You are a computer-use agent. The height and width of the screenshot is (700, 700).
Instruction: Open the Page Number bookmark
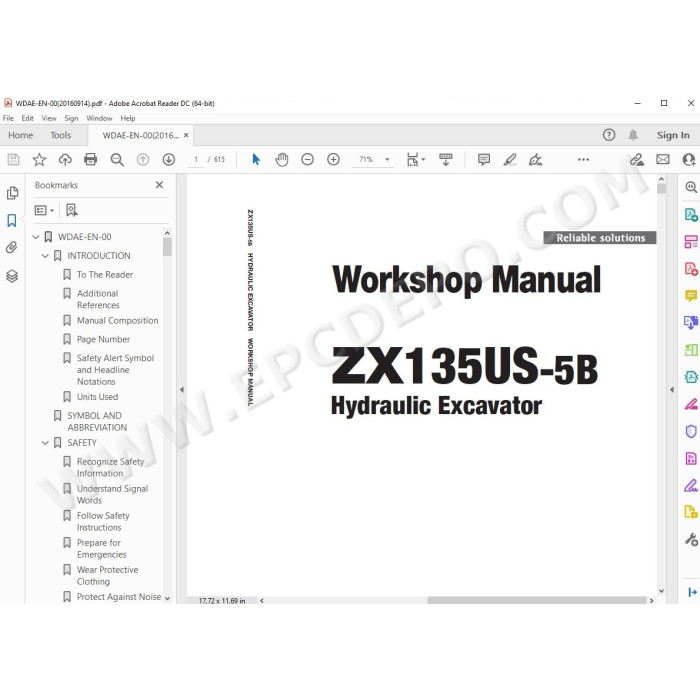[104, 339]
